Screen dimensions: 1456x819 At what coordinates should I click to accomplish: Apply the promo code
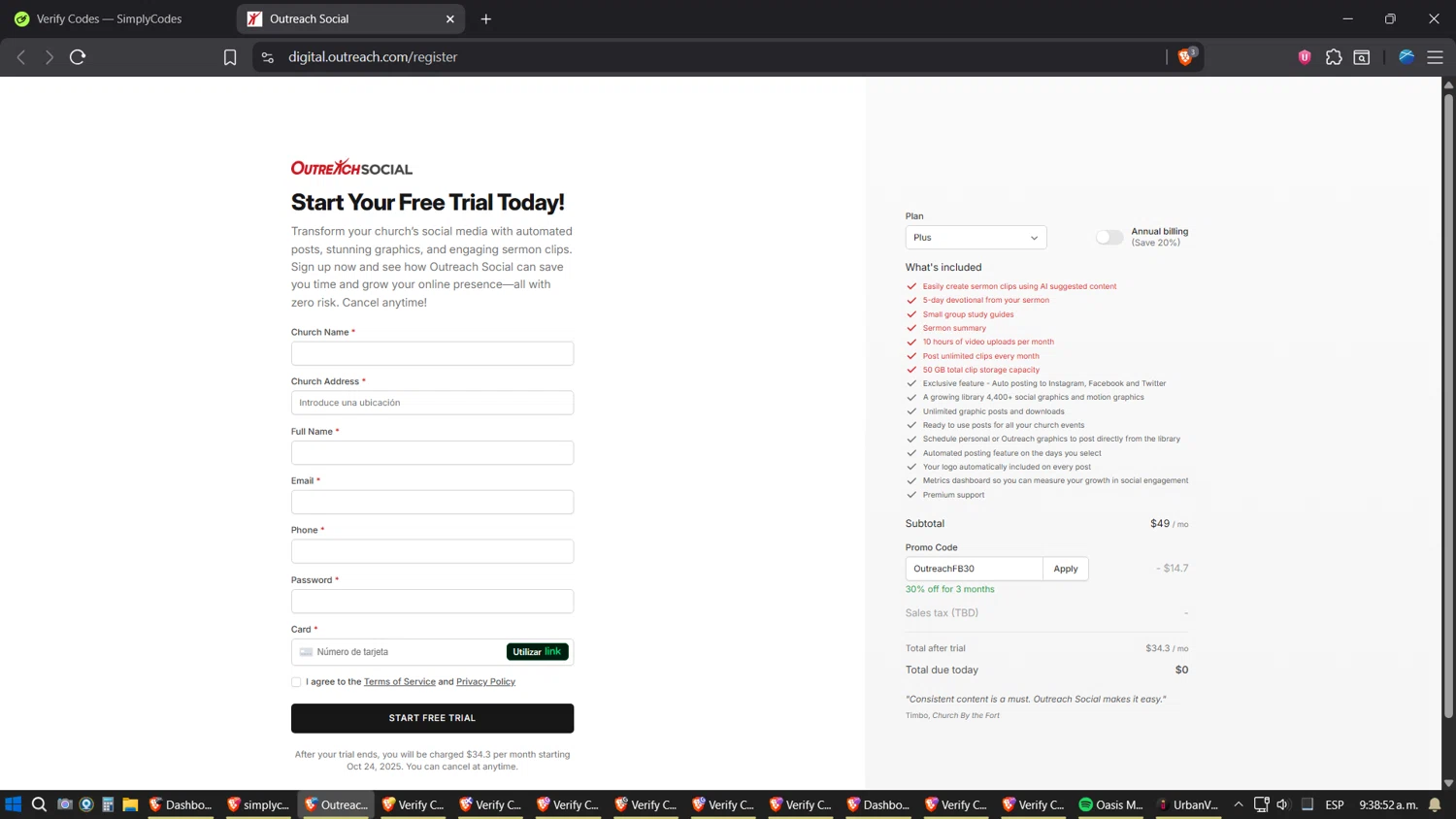coord(1065,569)
